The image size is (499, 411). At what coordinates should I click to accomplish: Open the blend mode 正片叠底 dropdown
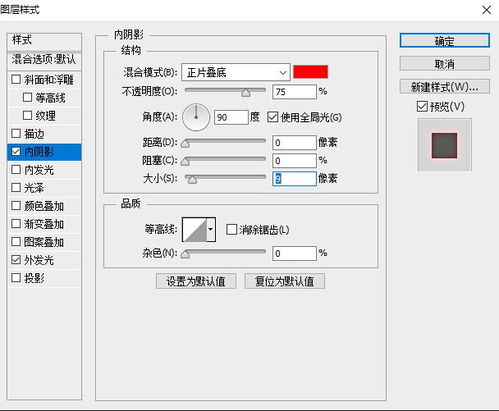(235, 72)
